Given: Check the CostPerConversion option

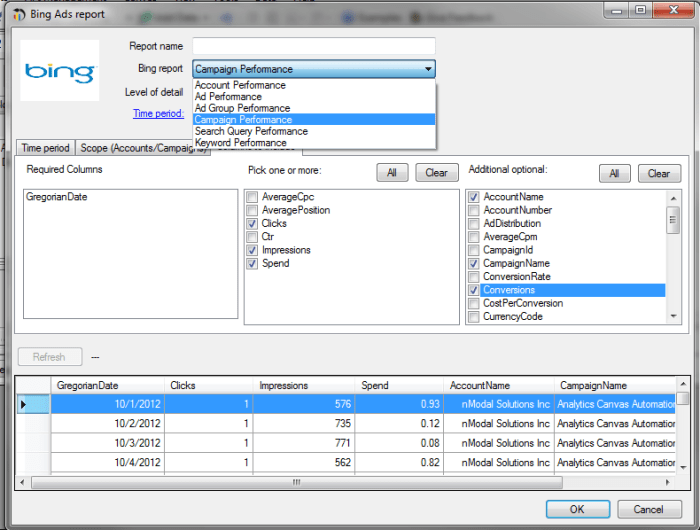Looking at the screenshot, I should (x=474, y=304).
